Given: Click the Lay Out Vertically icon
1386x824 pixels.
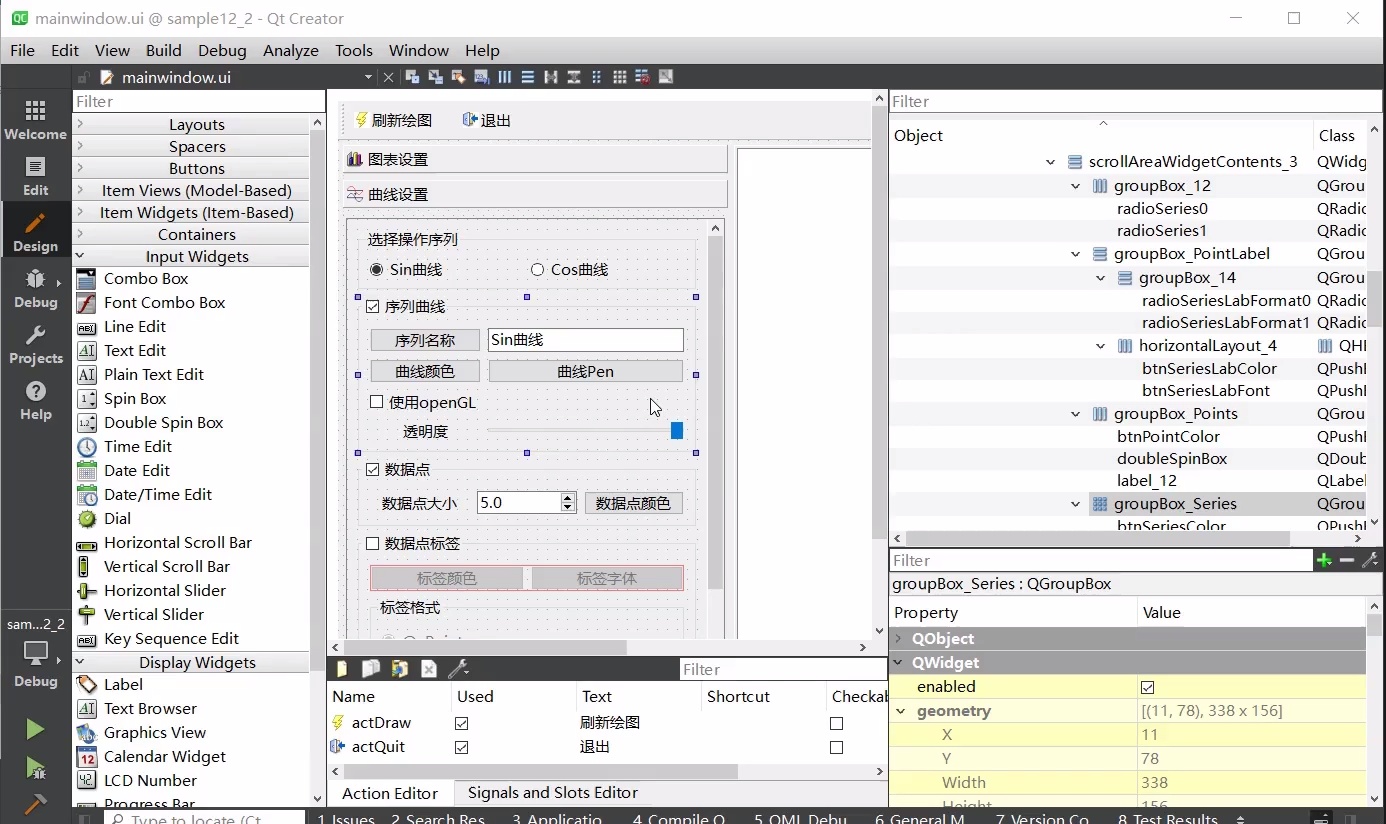Looking at the screenshot, I should (x=529, y=77).
